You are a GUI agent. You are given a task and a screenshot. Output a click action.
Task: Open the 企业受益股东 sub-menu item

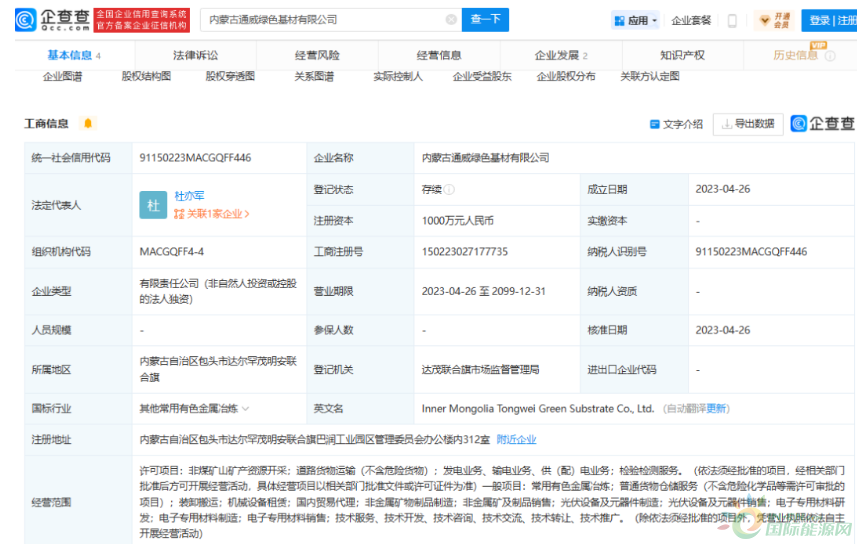tap(482, 77)
